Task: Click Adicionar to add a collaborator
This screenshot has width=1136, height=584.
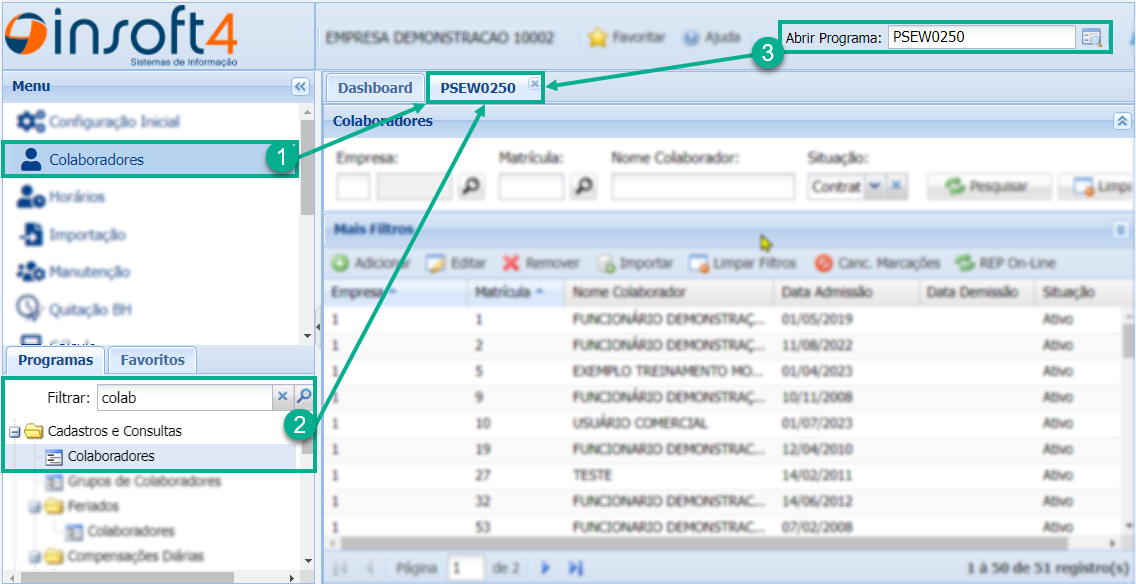Action: coord(370,263)
